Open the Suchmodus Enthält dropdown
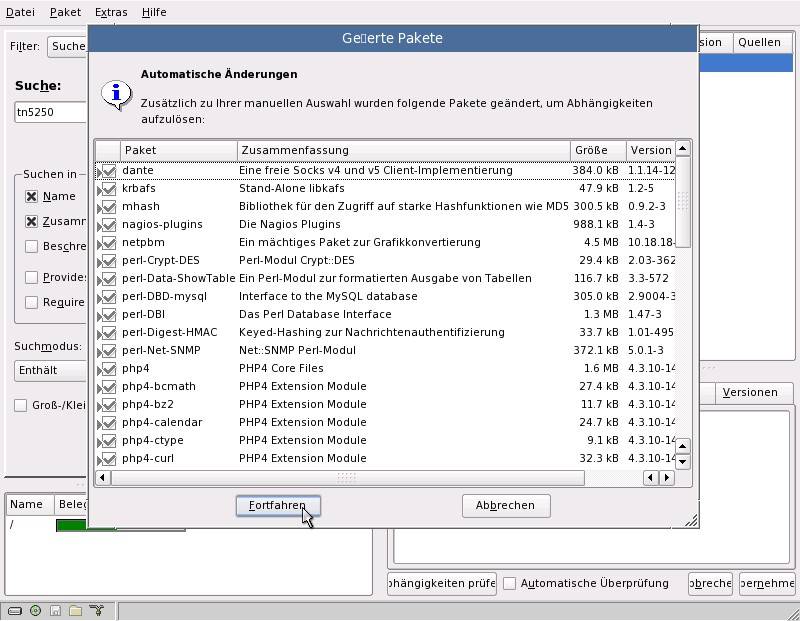The width and height of the screenshot is (800, 621). (x=51, y=370)
